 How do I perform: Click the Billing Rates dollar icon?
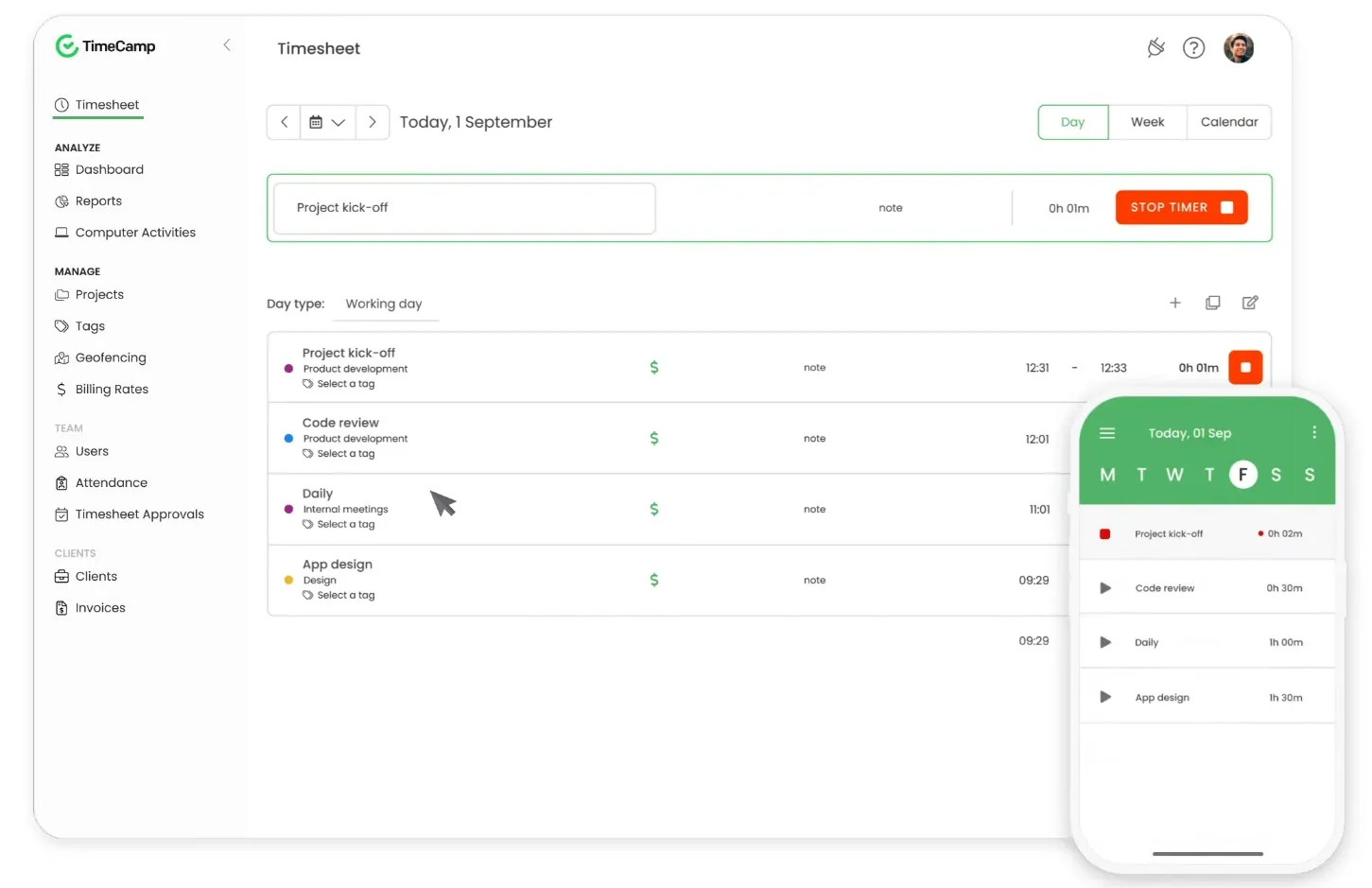coord(61,389)
